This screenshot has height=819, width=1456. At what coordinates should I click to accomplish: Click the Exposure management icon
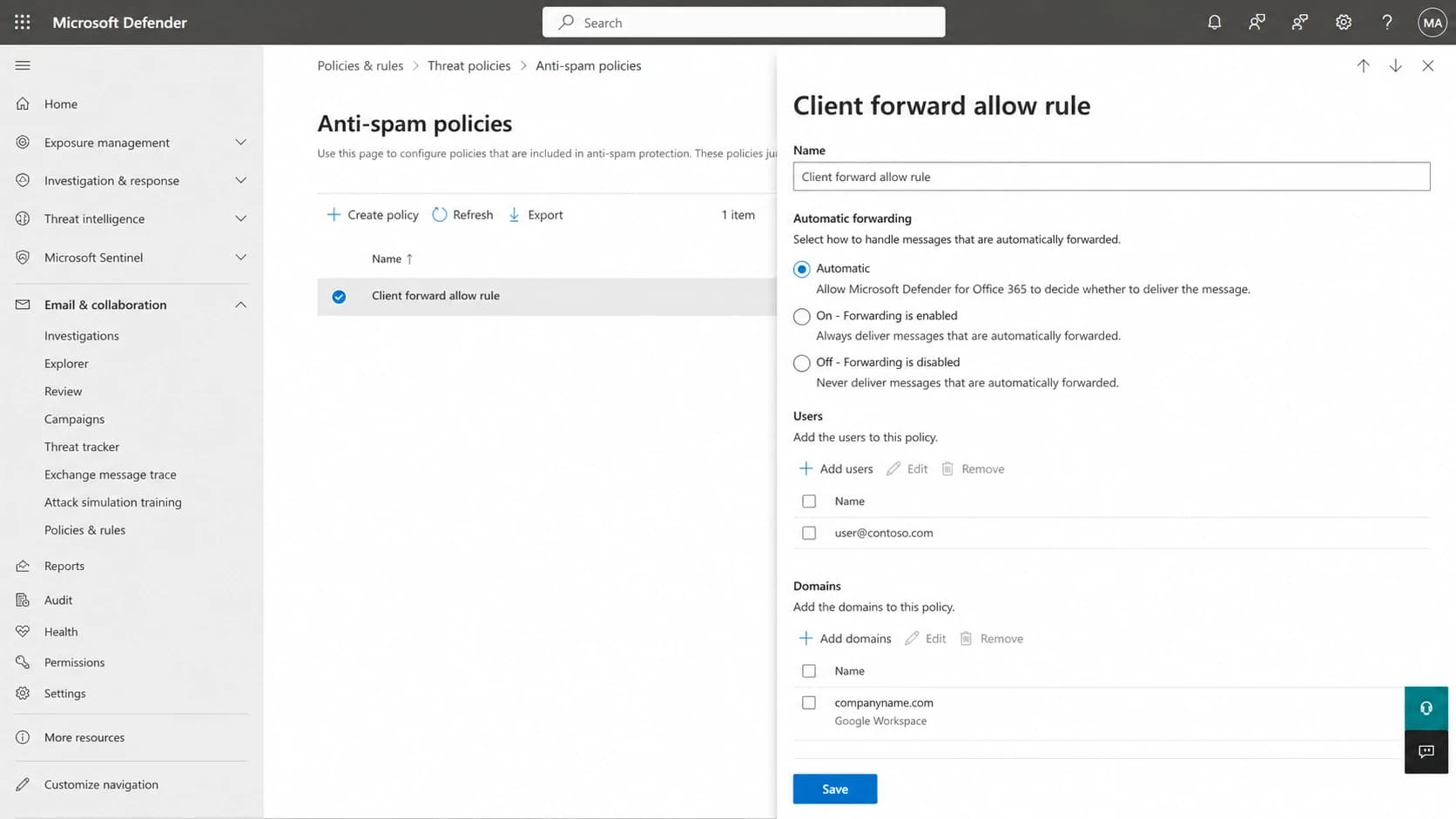click(x=23, y=142)
